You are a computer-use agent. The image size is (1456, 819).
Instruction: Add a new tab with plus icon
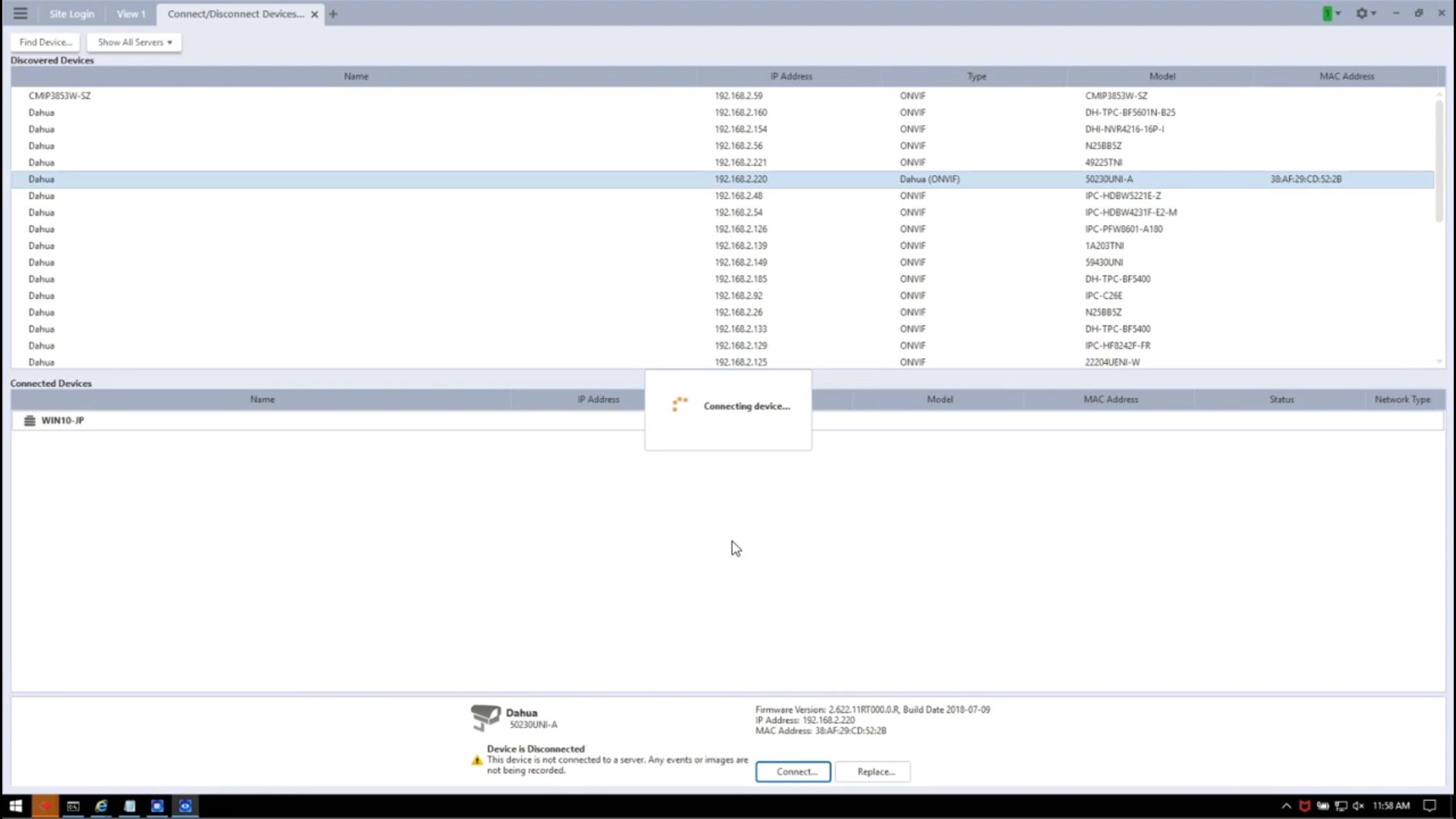tap(333, 14)
